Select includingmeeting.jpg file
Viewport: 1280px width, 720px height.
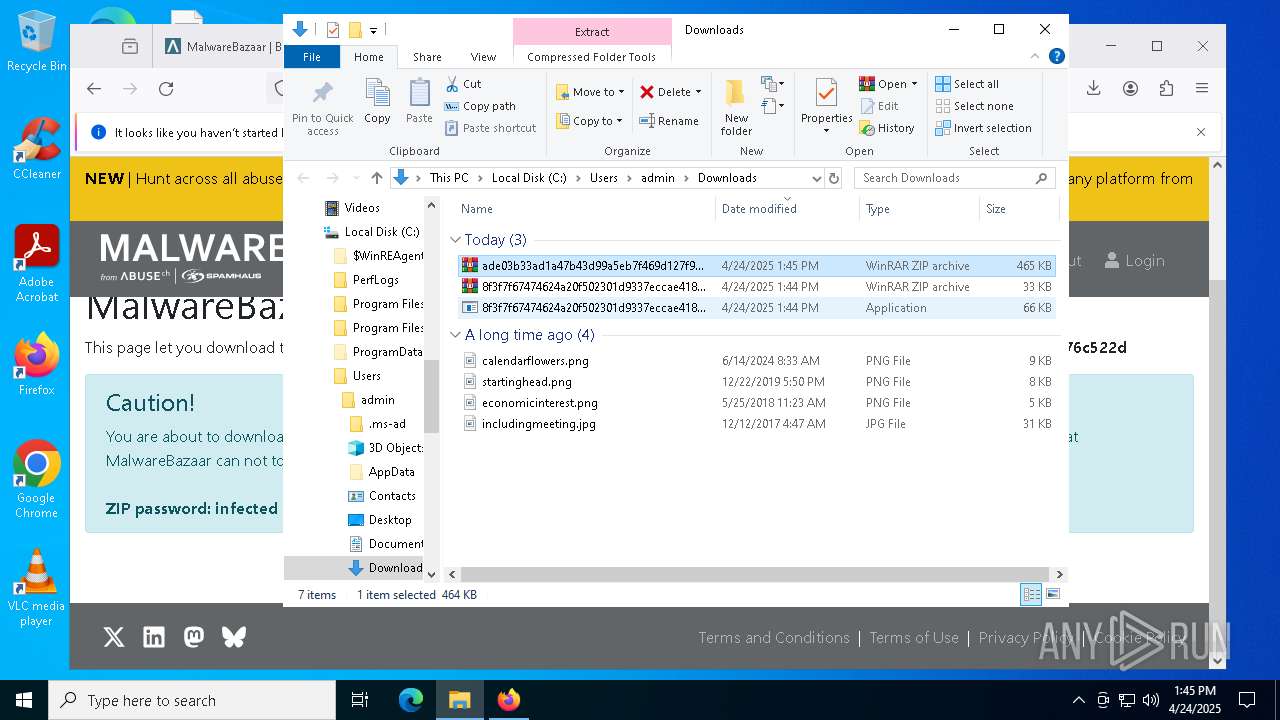756,424
